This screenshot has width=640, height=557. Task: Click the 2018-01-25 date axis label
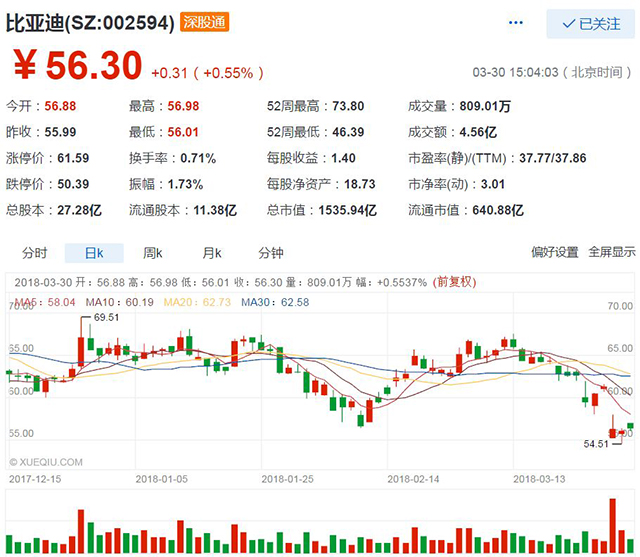point(287,479)
